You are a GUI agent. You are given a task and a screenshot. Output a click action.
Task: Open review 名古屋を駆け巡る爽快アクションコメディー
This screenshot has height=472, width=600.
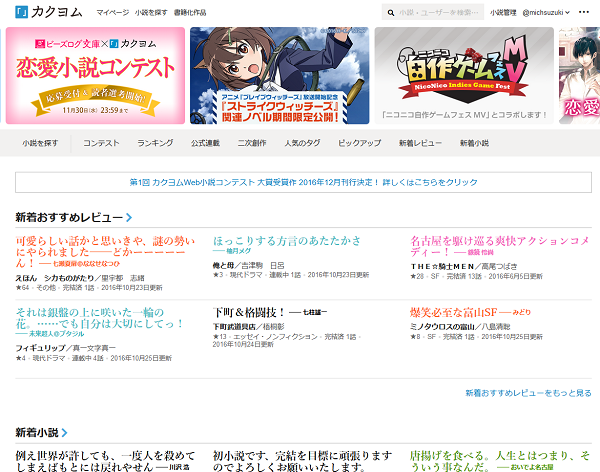[500, 246]
